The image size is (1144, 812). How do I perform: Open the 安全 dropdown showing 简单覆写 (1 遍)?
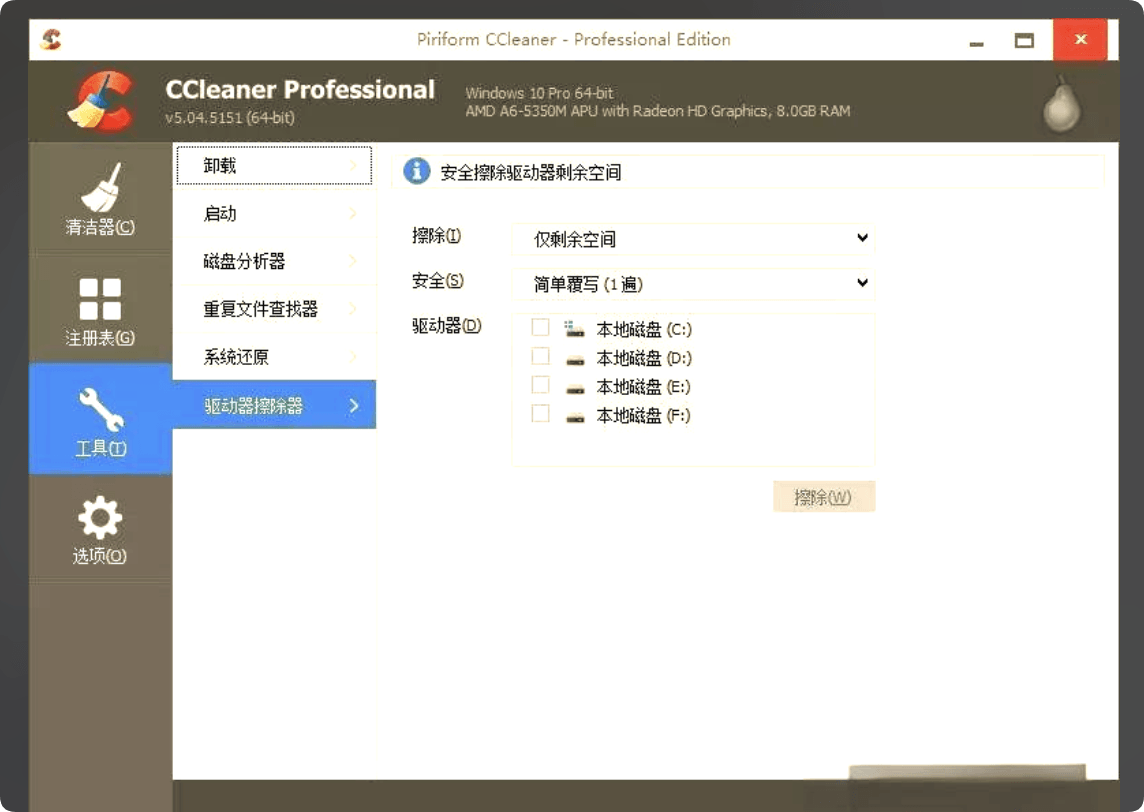point(692,284)
